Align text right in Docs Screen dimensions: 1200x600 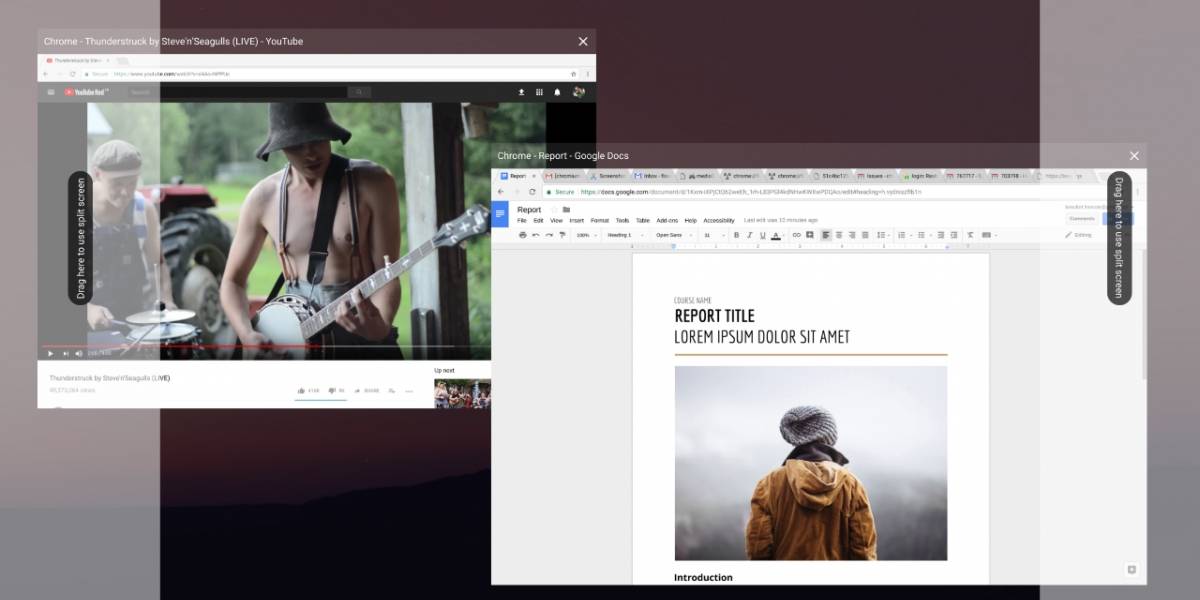852,235
